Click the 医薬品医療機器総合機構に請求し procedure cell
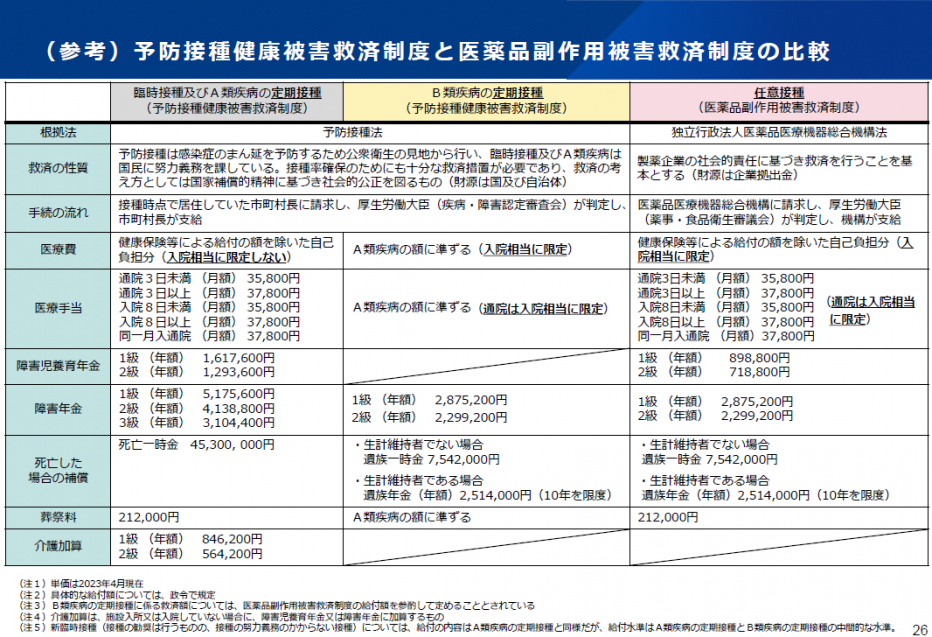 (779, 213)
